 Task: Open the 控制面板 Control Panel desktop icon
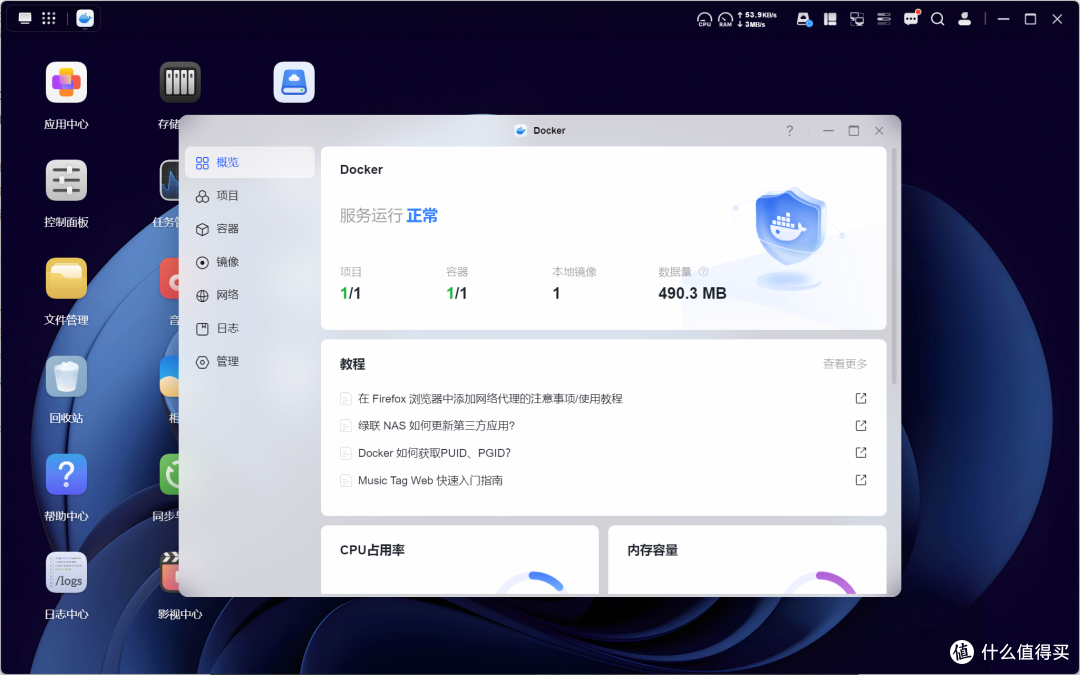(66, 180)
